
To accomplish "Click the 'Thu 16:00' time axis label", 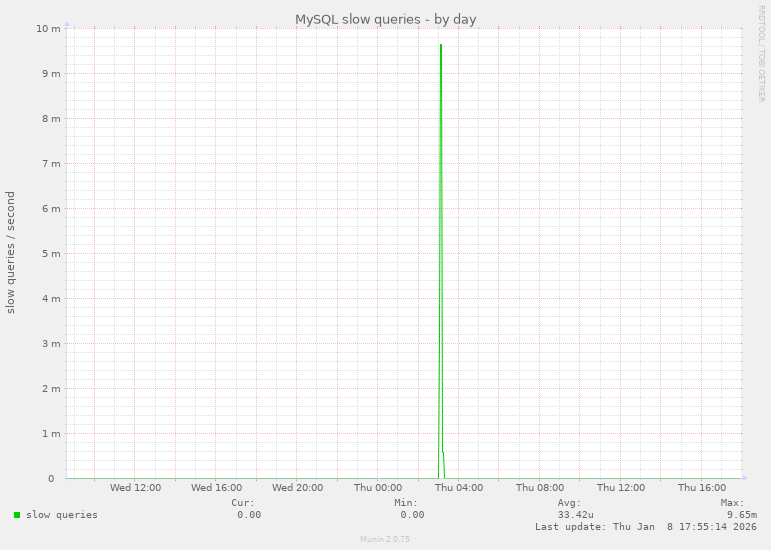I will point(702,488).
